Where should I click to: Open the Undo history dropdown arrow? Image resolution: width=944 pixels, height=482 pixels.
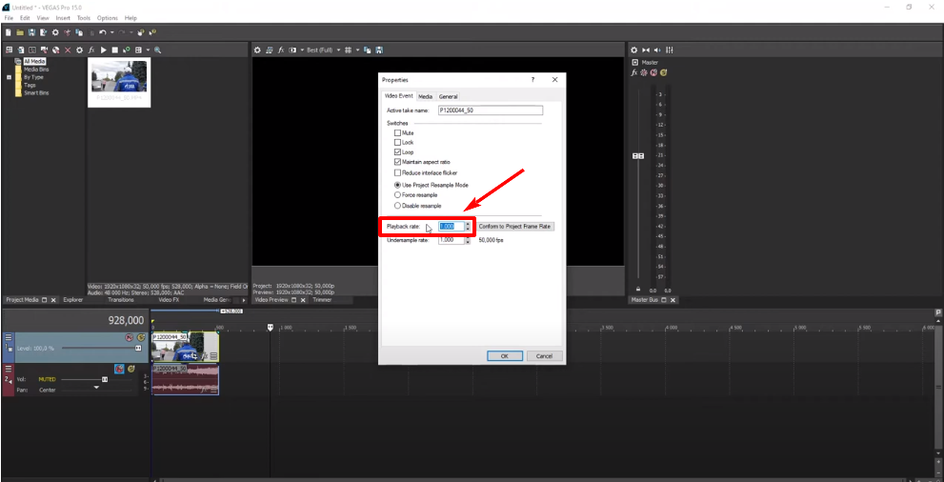112,32
